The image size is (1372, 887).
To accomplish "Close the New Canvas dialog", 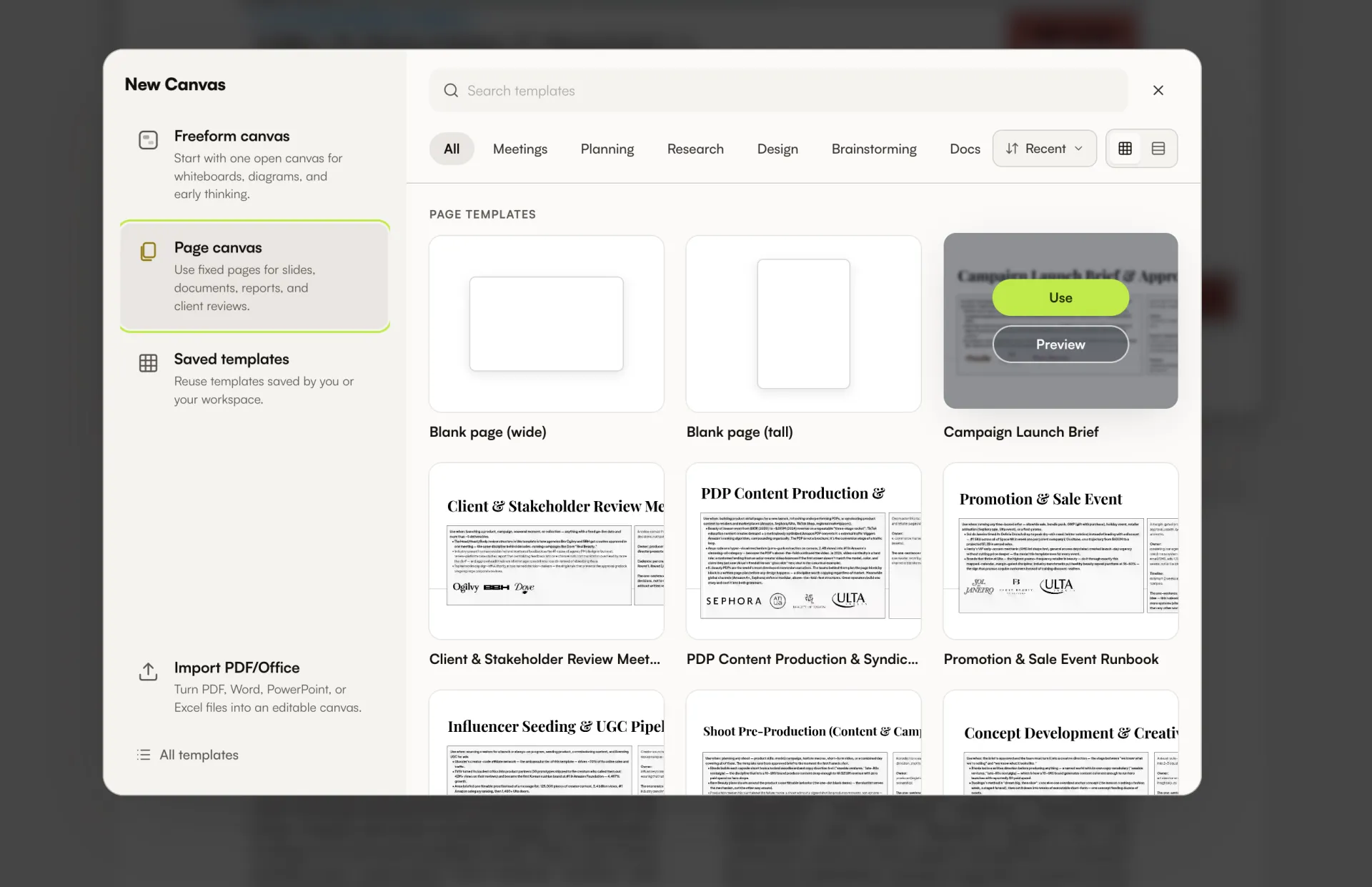I will [1158, 90].
